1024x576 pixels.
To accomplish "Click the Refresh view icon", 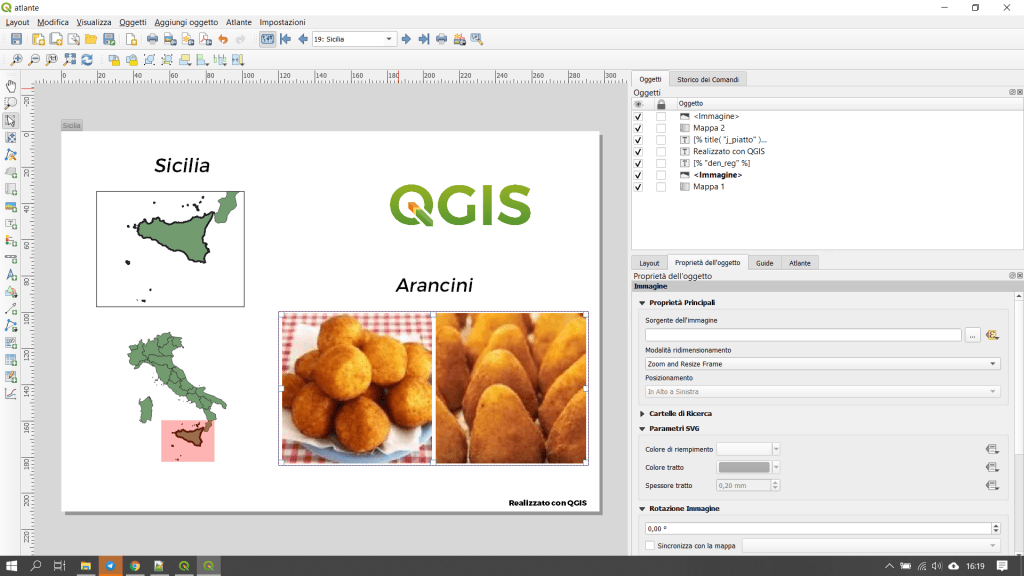I will point(88,60).
